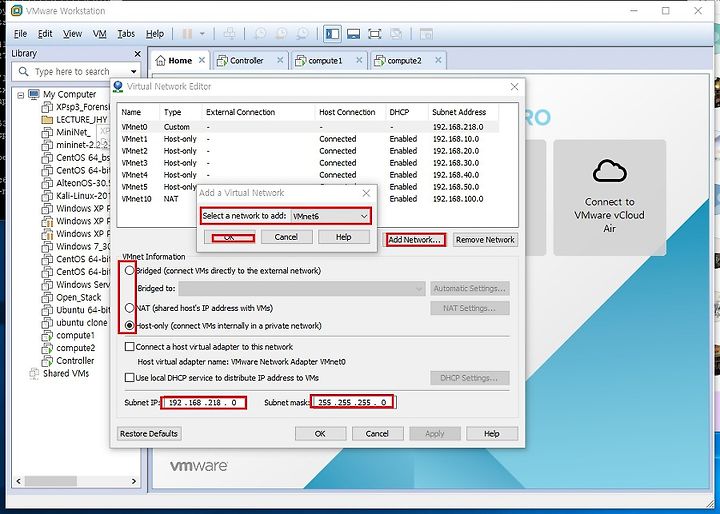
Task: Close the Home tab with its X
Action: click(202, 60)
